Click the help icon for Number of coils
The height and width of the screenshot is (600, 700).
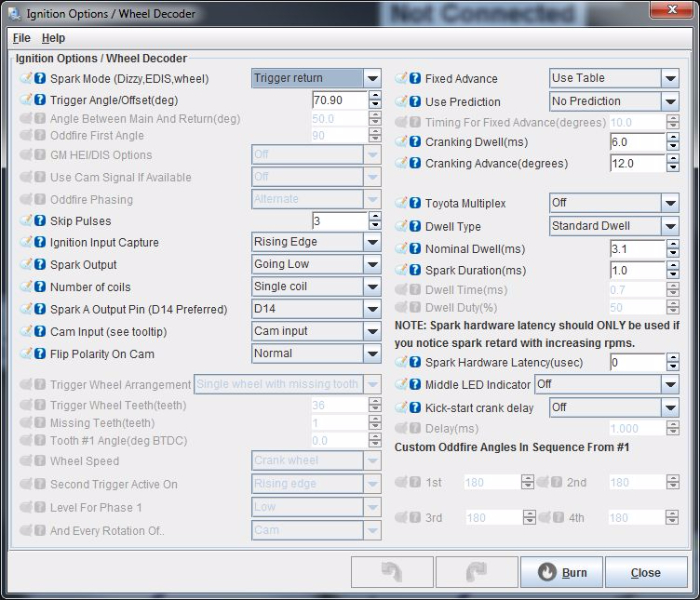click(x=40, y=287)
